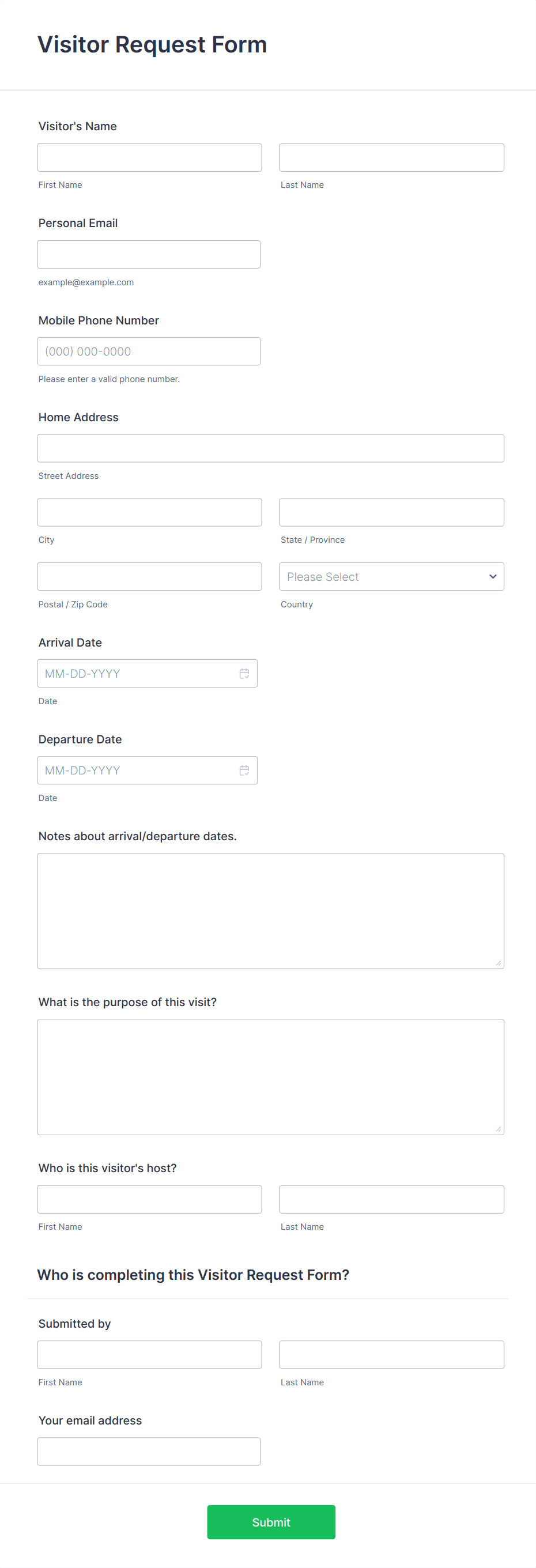Click the Personal Email input
This screenshot has width=536, height=1568.
click(149, 254)
